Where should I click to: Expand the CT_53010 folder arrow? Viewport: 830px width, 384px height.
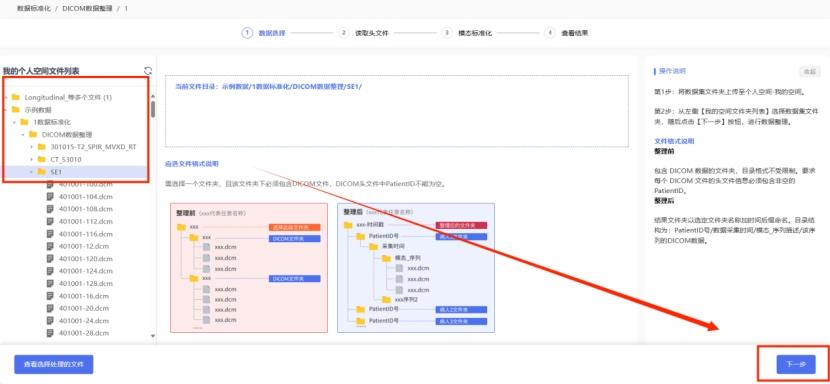32,159
